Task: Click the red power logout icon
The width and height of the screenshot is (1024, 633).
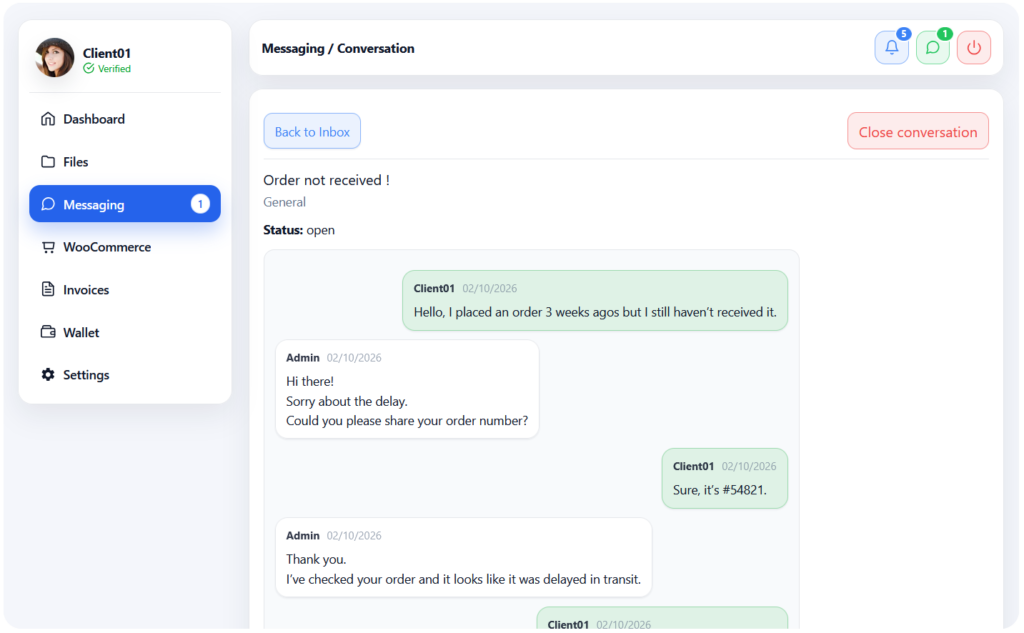Action: point(973,48)
